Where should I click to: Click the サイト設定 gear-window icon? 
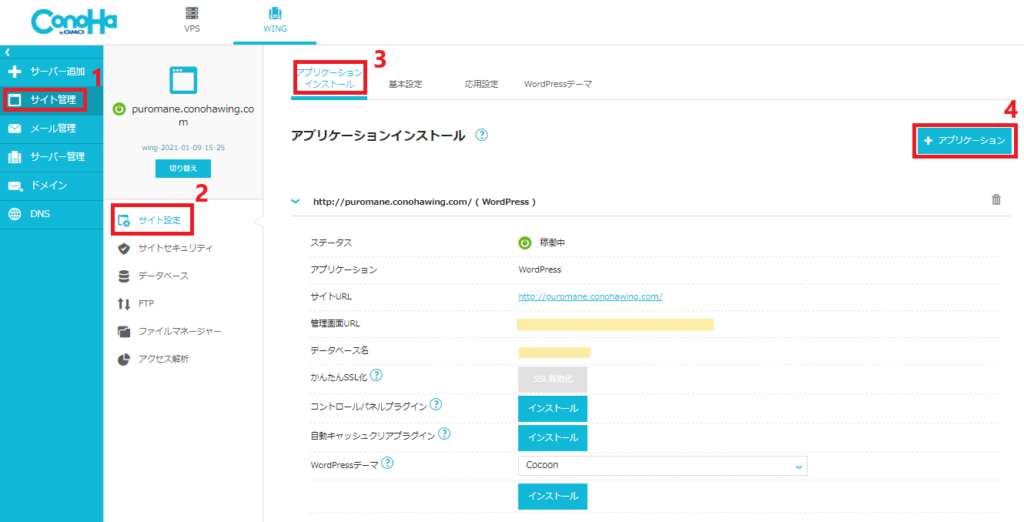coord(124,221)
